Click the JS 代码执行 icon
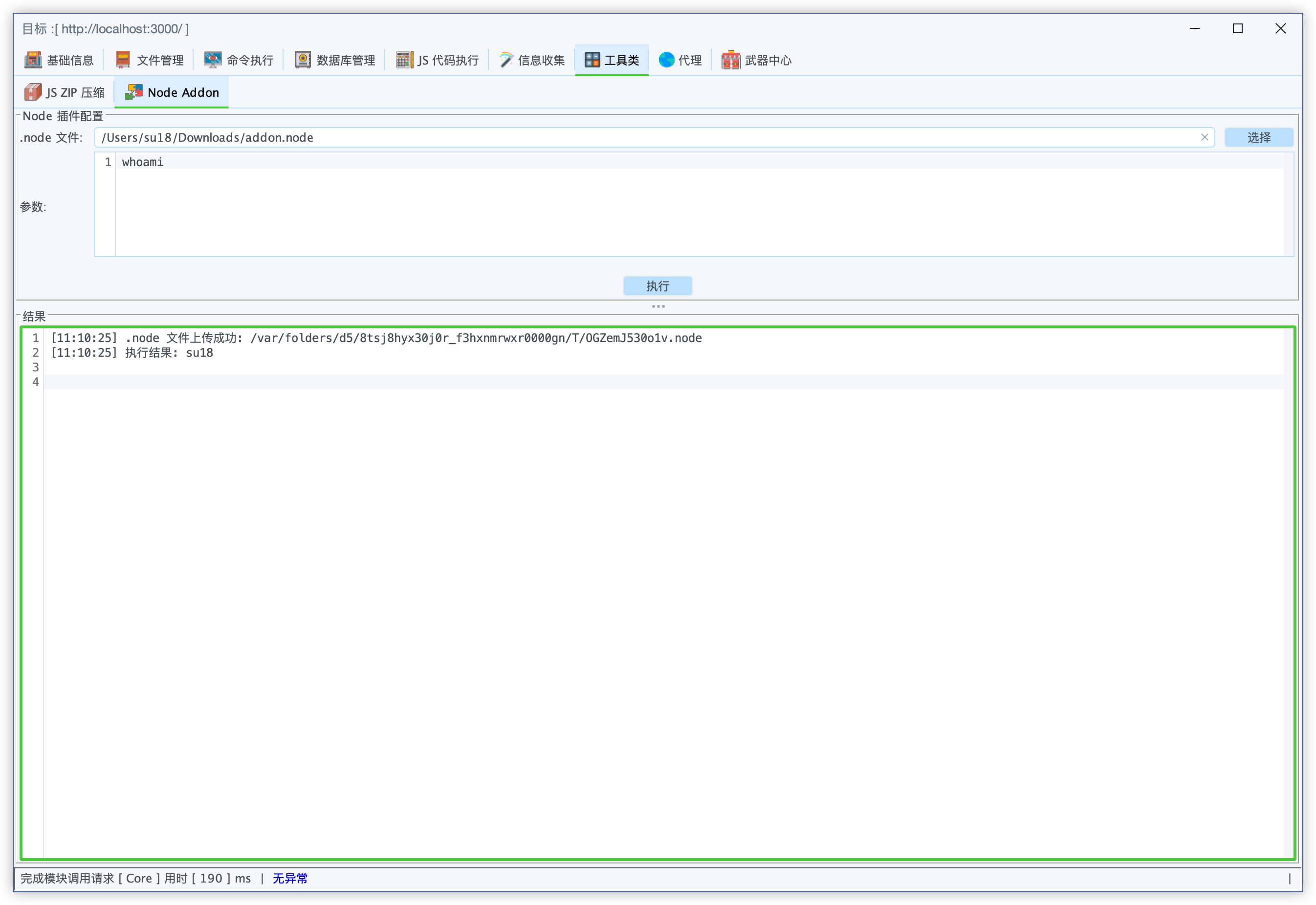The image size is (1316, 905). tap(404, 60)
